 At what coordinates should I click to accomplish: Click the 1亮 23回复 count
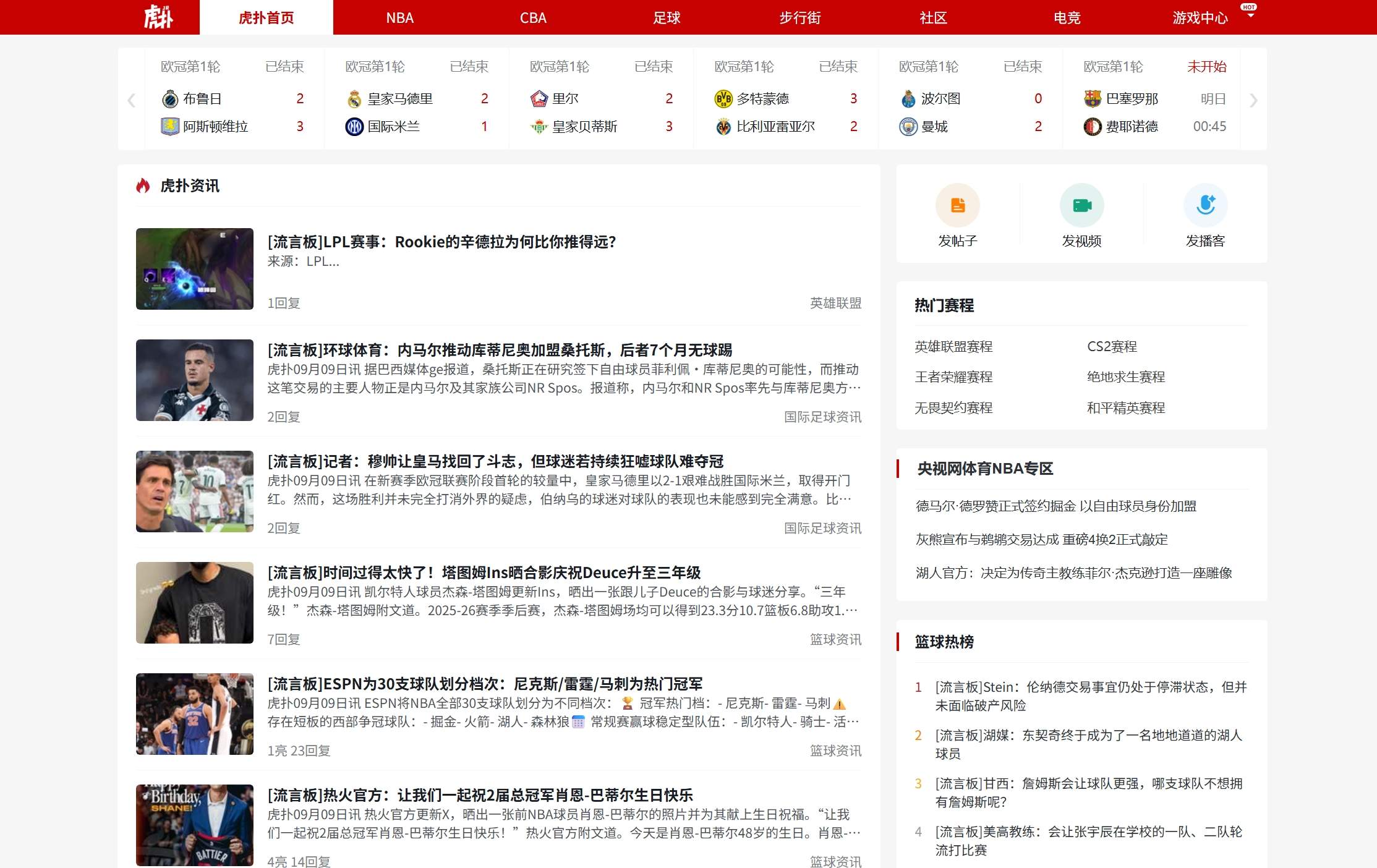tap(299, 751)
